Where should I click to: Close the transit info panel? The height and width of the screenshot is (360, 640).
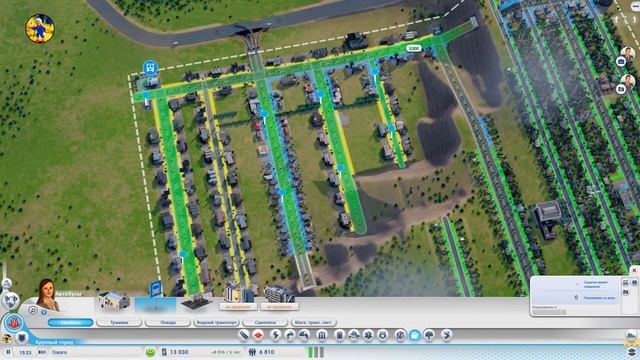(634, 271)
